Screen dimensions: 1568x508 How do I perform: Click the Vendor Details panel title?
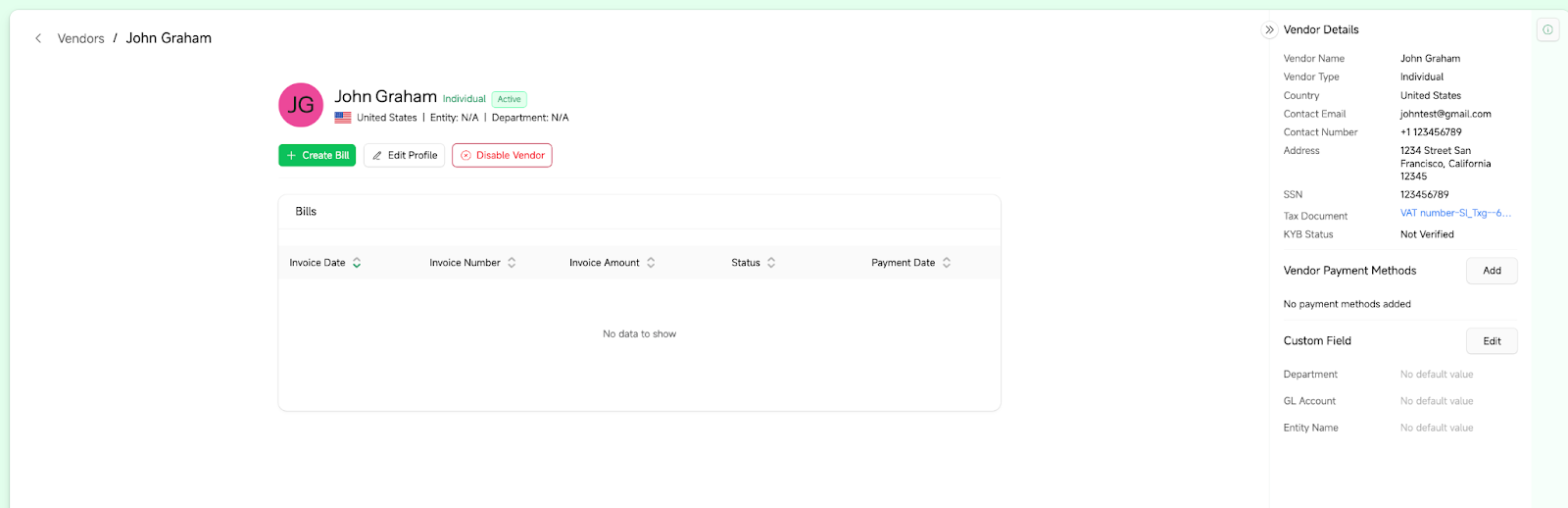point(1321,29)
